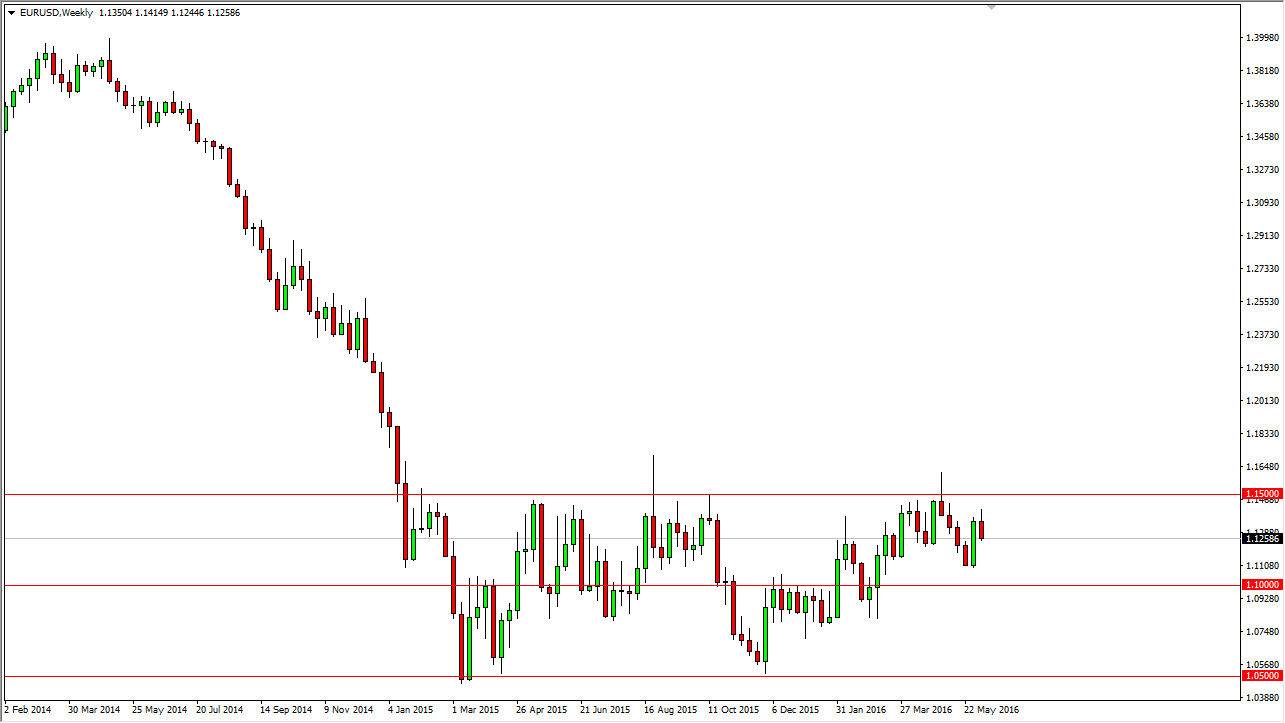Click the 1.39980 price scale label

[x=1263, y=38]
